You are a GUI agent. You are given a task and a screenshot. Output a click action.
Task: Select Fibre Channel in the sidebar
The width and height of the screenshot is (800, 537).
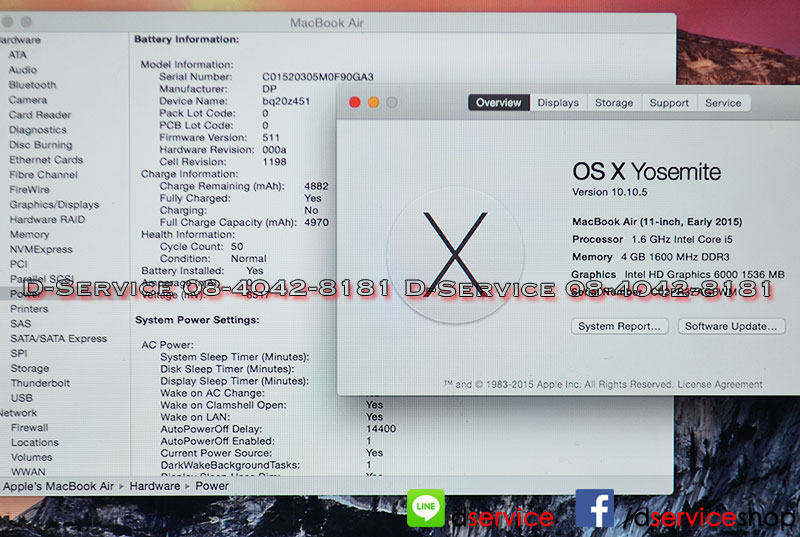coord(43,174)
